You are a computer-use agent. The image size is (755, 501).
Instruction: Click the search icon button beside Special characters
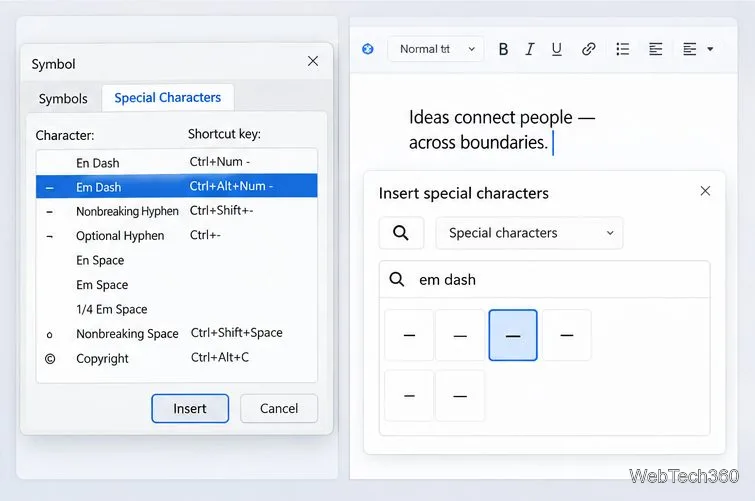coord(401,233)
